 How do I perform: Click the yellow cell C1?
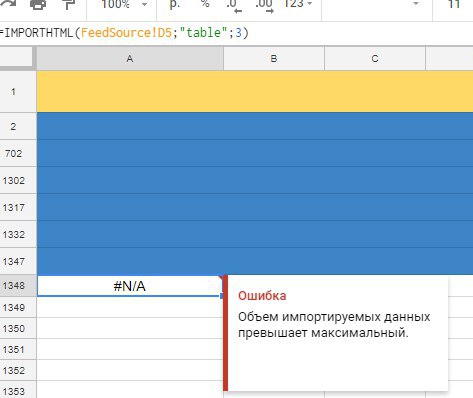[375, 91]
